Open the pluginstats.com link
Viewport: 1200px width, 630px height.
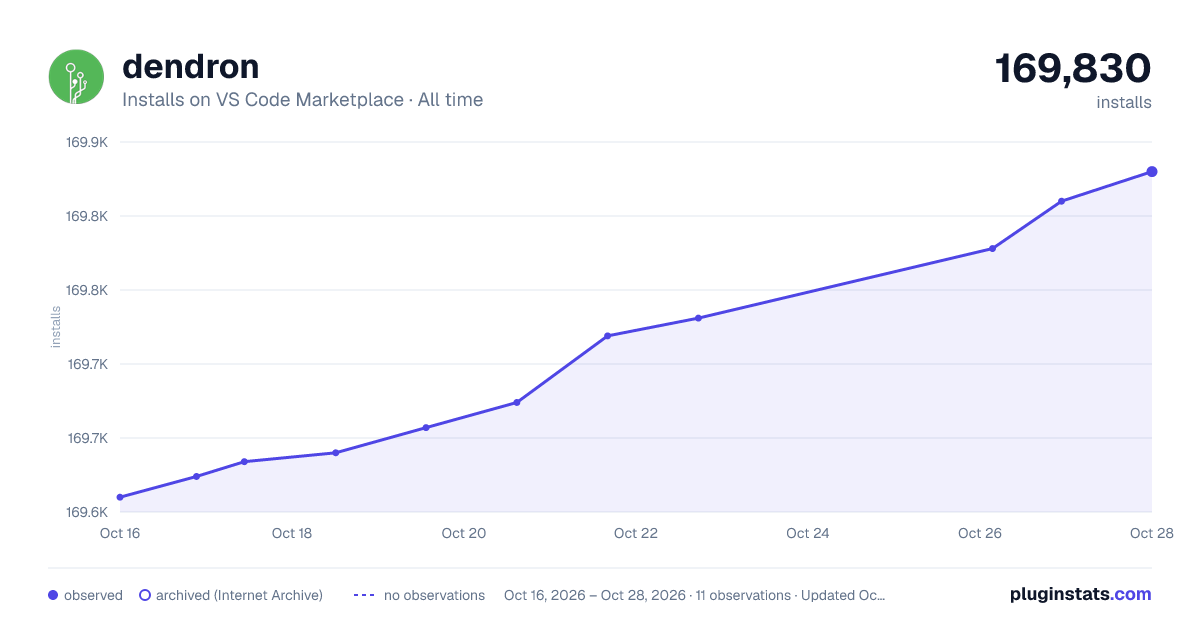click(x=1081, y=594)
